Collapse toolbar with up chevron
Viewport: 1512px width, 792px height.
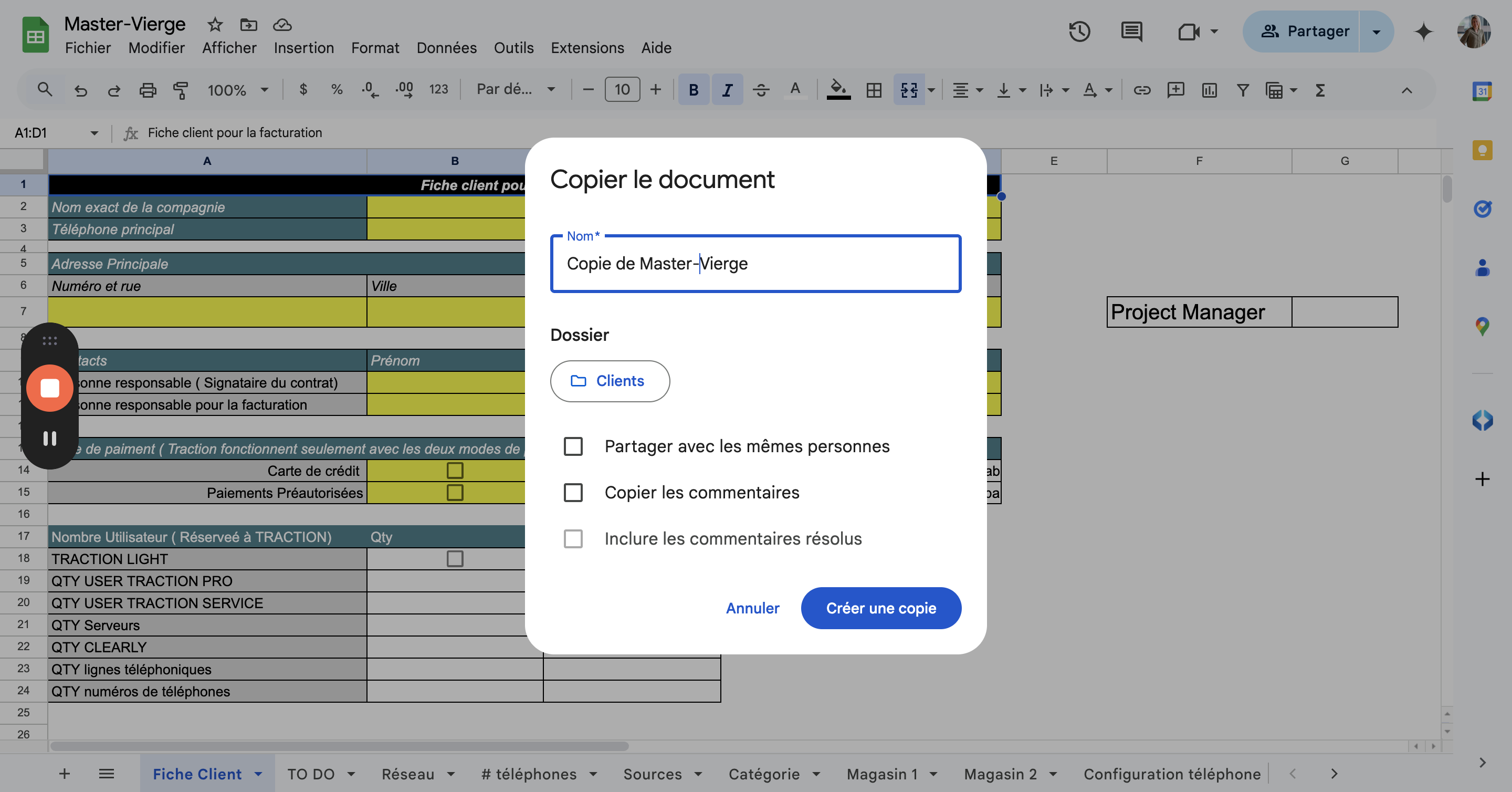[1407, 90]
